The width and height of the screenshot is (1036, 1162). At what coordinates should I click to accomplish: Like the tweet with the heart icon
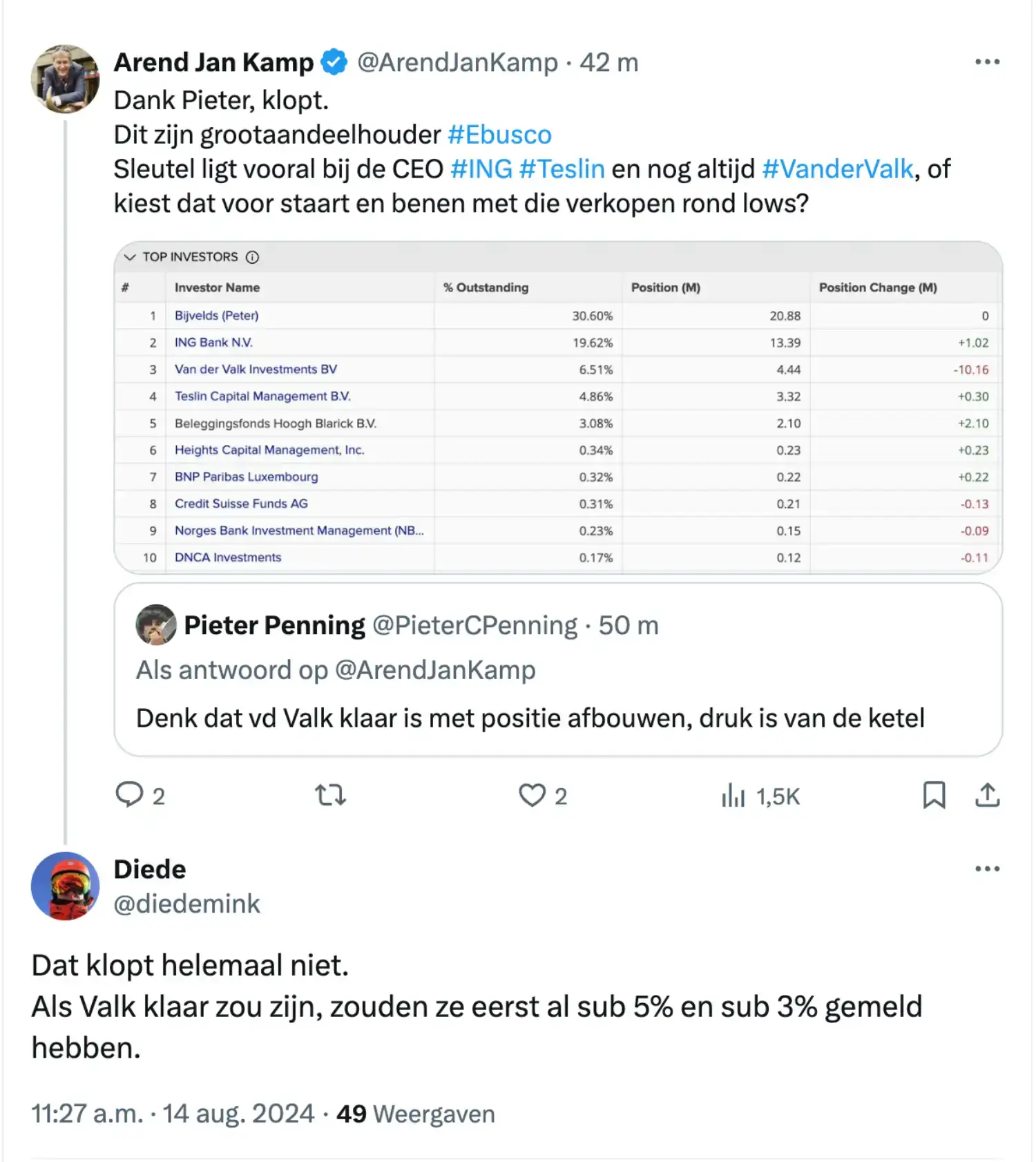tap(543, 796)
